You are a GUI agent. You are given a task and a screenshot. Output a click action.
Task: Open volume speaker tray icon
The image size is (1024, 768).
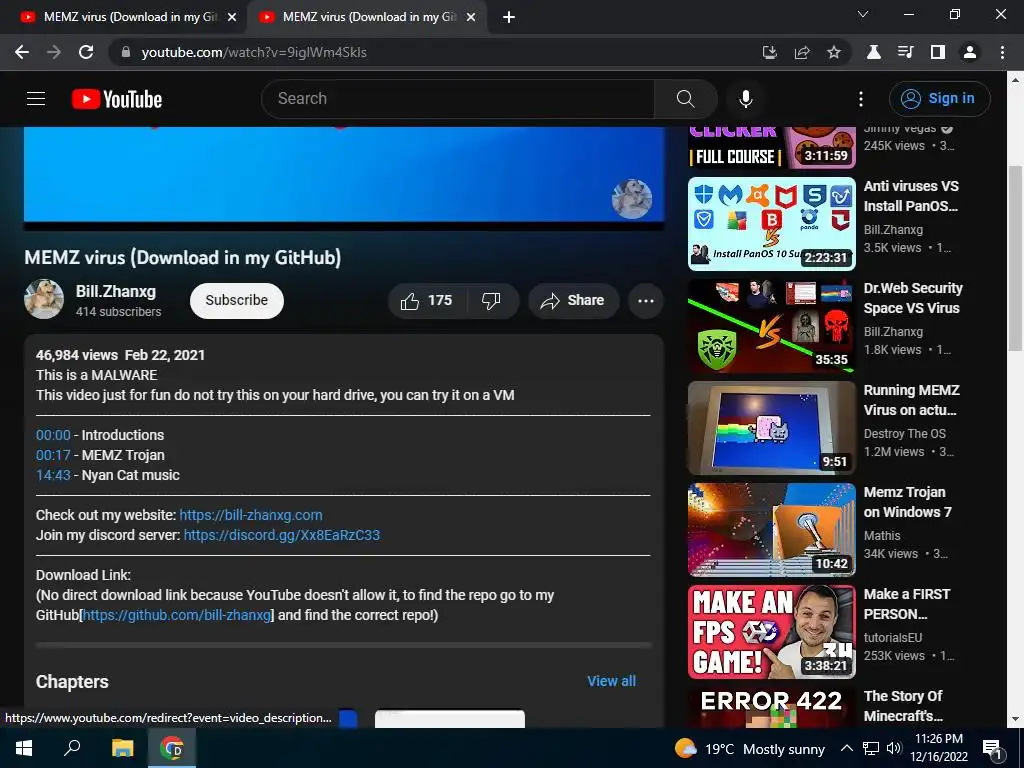(894, 748)
